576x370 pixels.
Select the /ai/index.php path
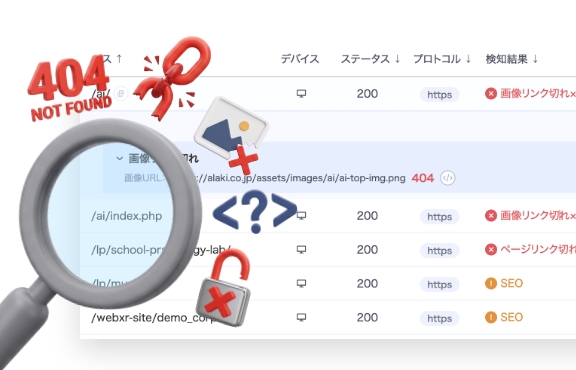(x=127, y=216)
